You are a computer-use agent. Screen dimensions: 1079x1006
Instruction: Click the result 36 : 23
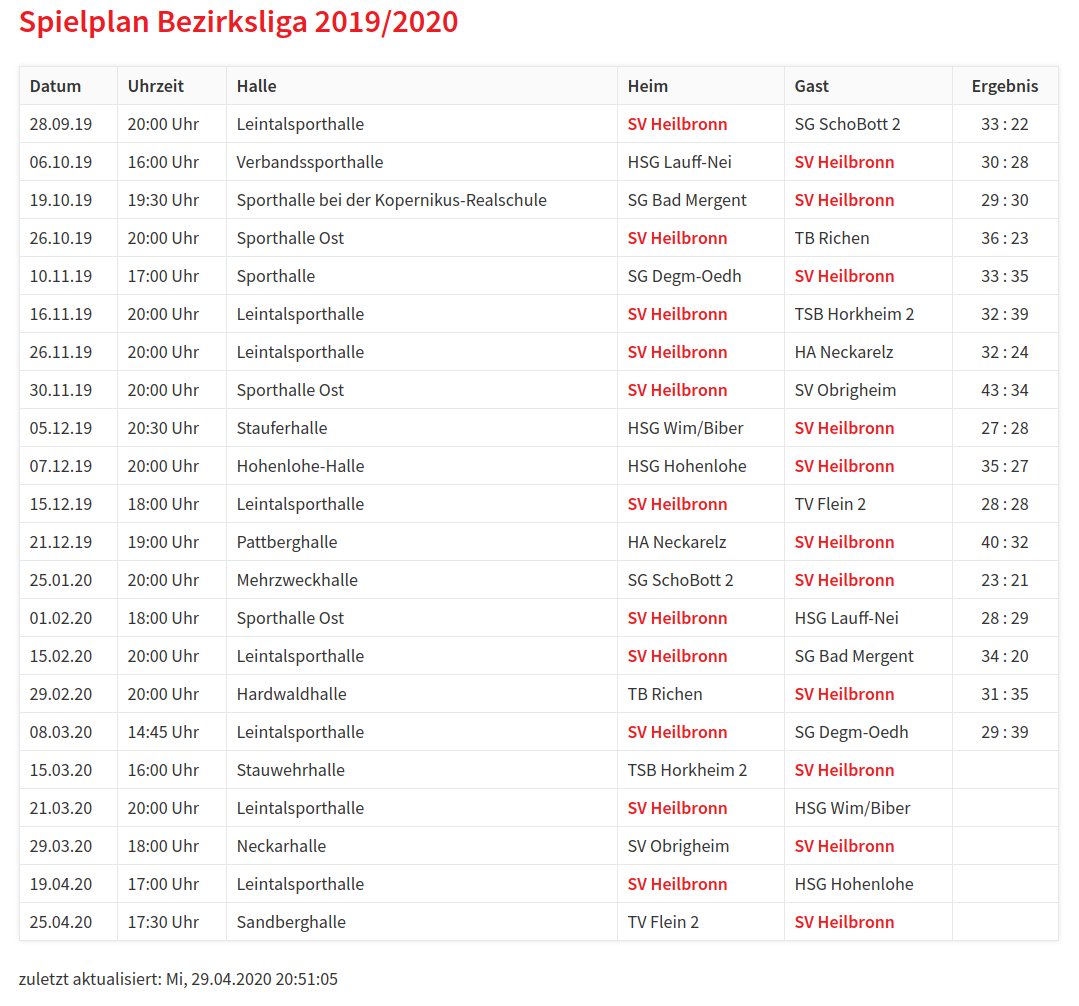(x=1005, y=238)
